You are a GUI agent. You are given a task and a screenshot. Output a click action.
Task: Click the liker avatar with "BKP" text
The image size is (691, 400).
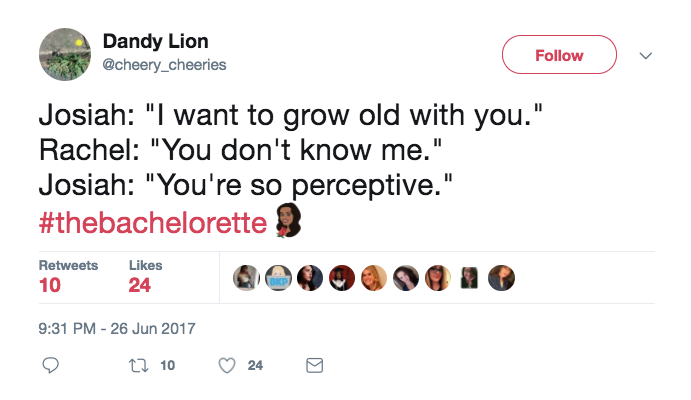(x=278, y=277)
